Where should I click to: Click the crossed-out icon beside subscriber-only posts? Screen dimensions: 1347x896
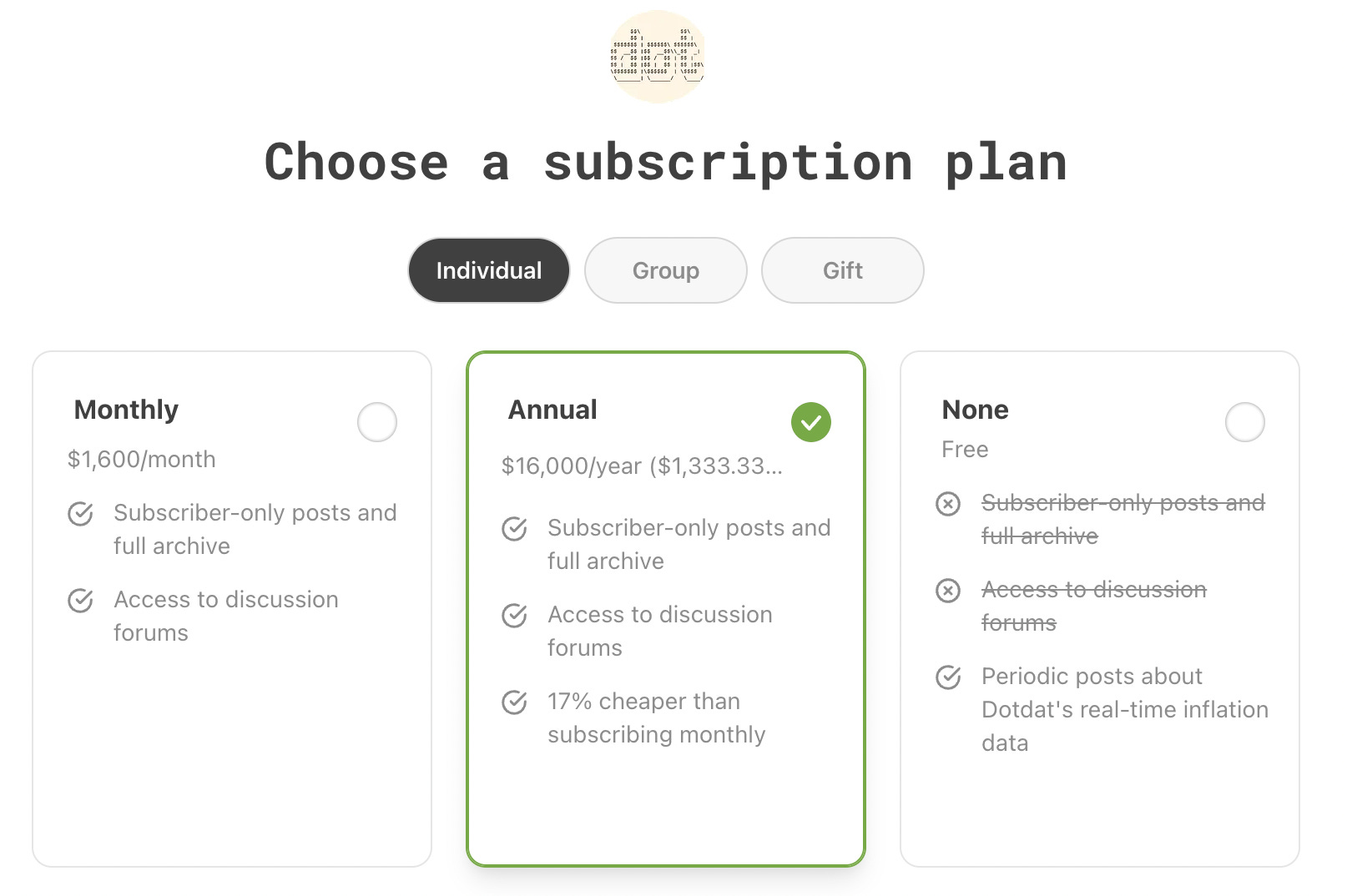tap(948, 504)
